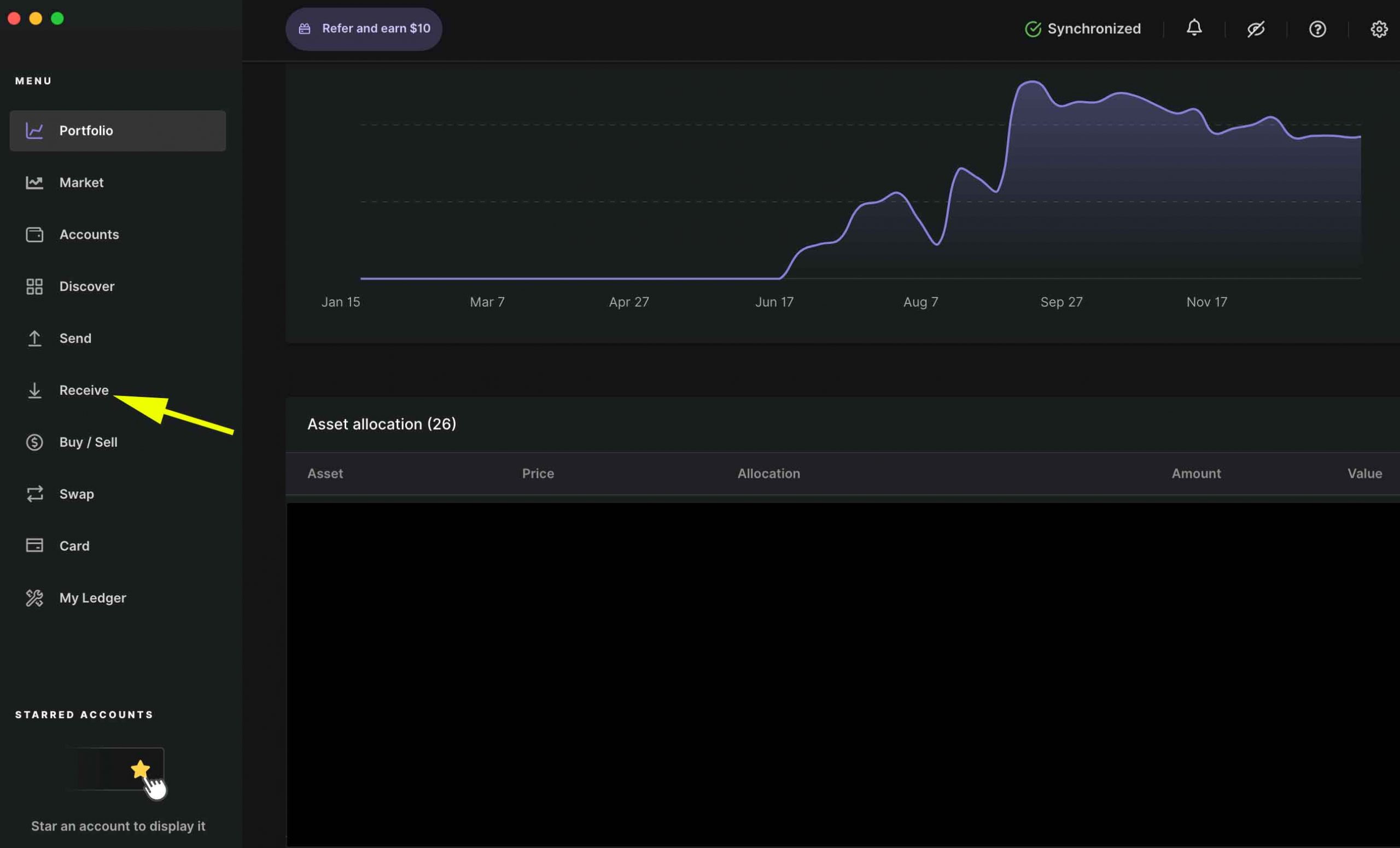Click the Allocation column header
This screenshot has height=848, width=1400.
(x=768, y=473)
